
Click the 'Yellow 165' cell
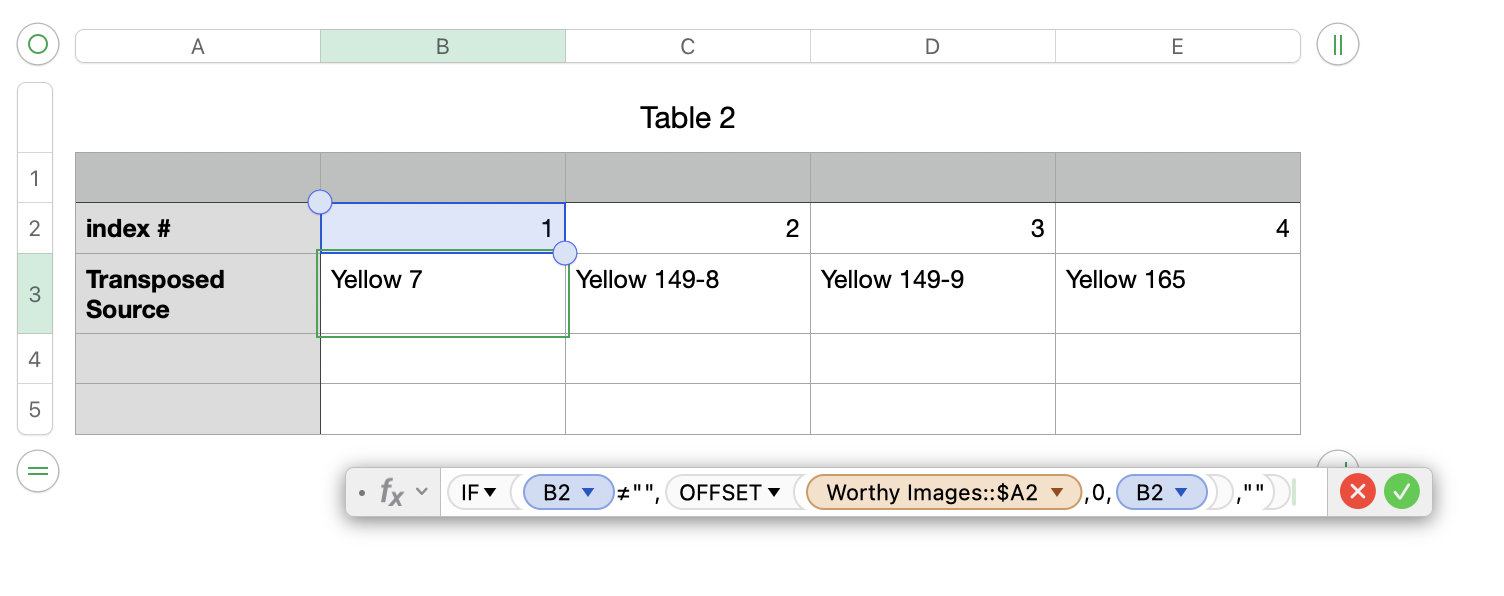pos(1177,293)
